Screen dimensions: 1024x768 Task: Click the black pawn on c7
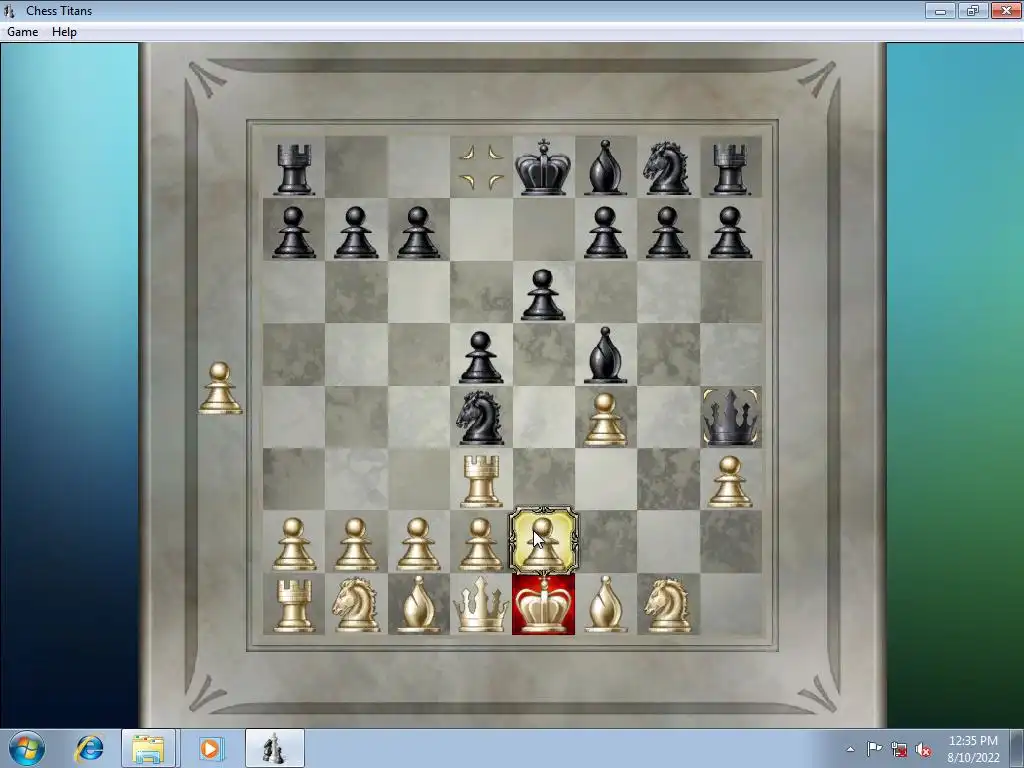click(419, 232)
